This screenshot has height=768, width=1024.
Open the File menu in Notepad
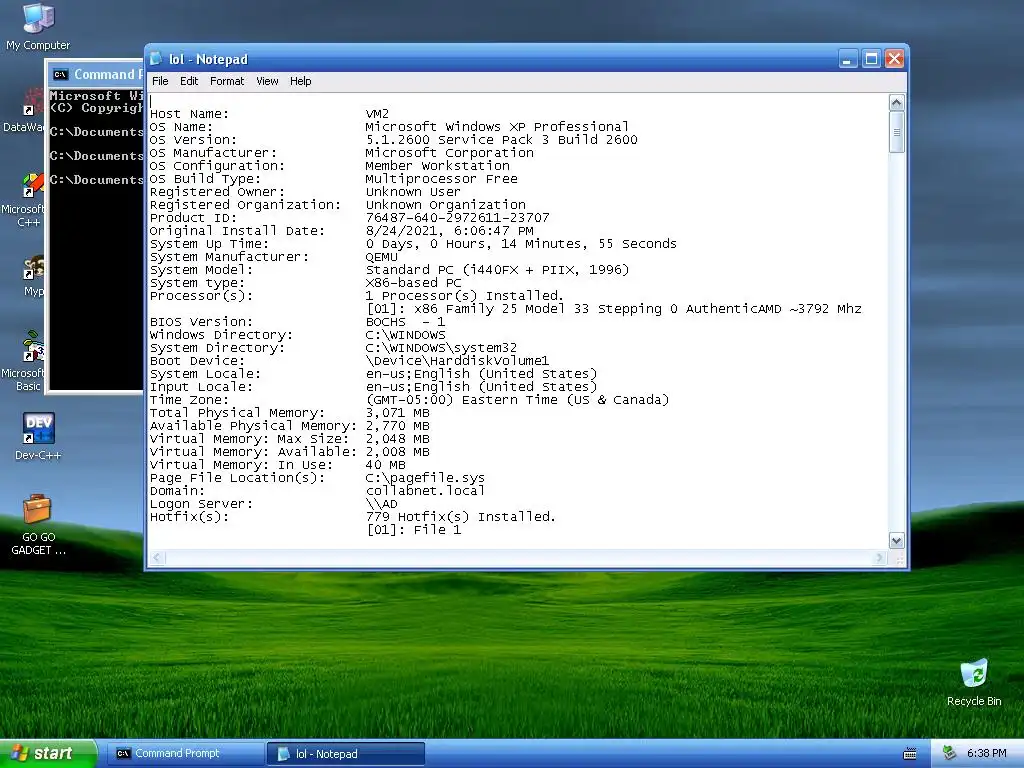click(x=160, y=81)
